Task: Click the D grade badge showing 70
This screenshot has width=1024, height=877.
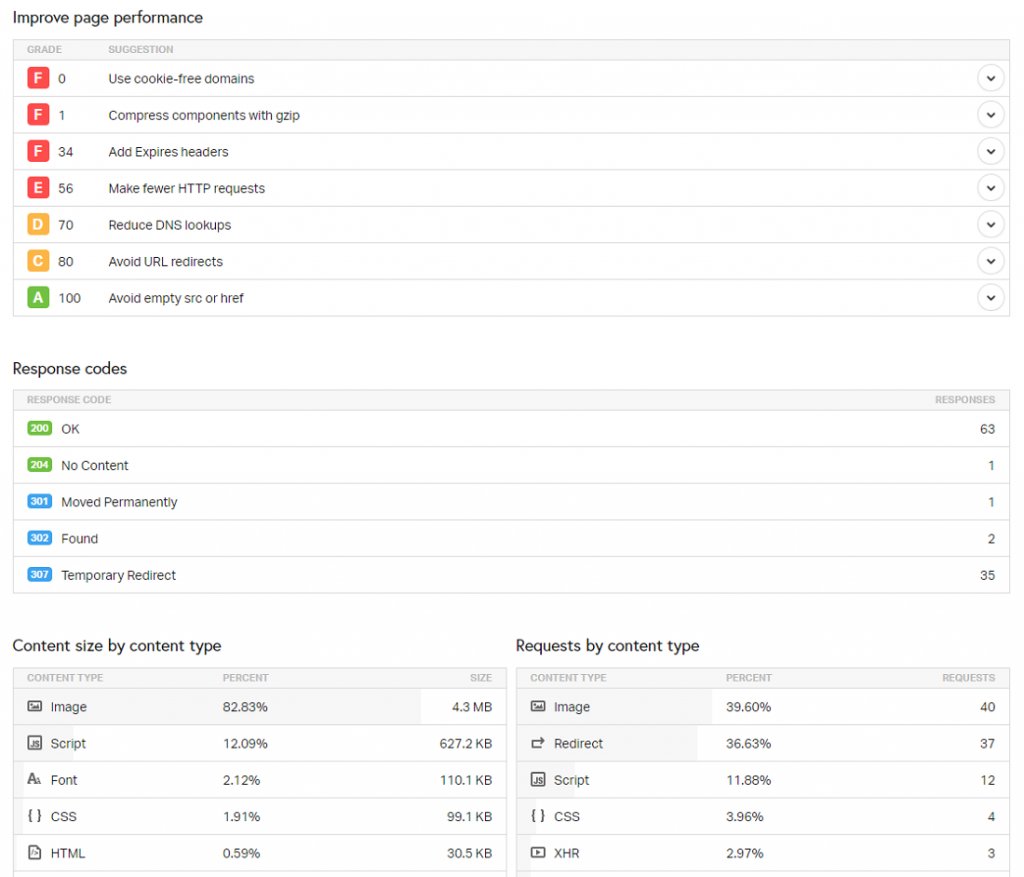Action: [x=38, y=224]
